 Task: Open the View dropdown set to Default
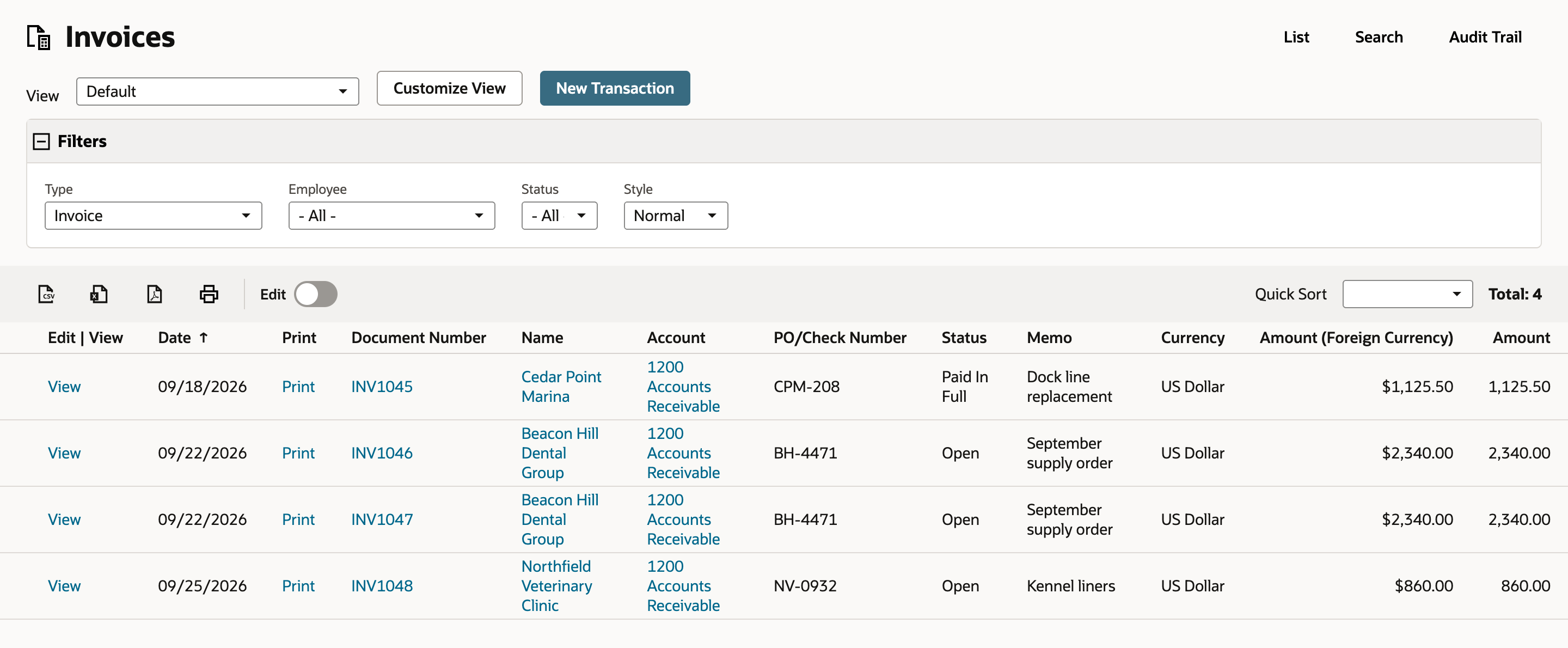[217, 91]
